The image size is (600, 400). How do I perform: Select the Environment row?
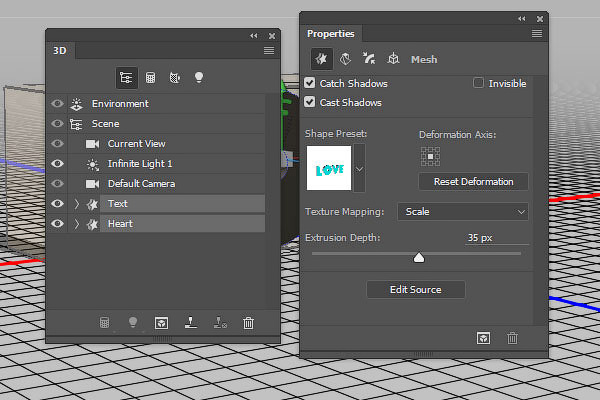pyautogui.click(x=157, y=104)
